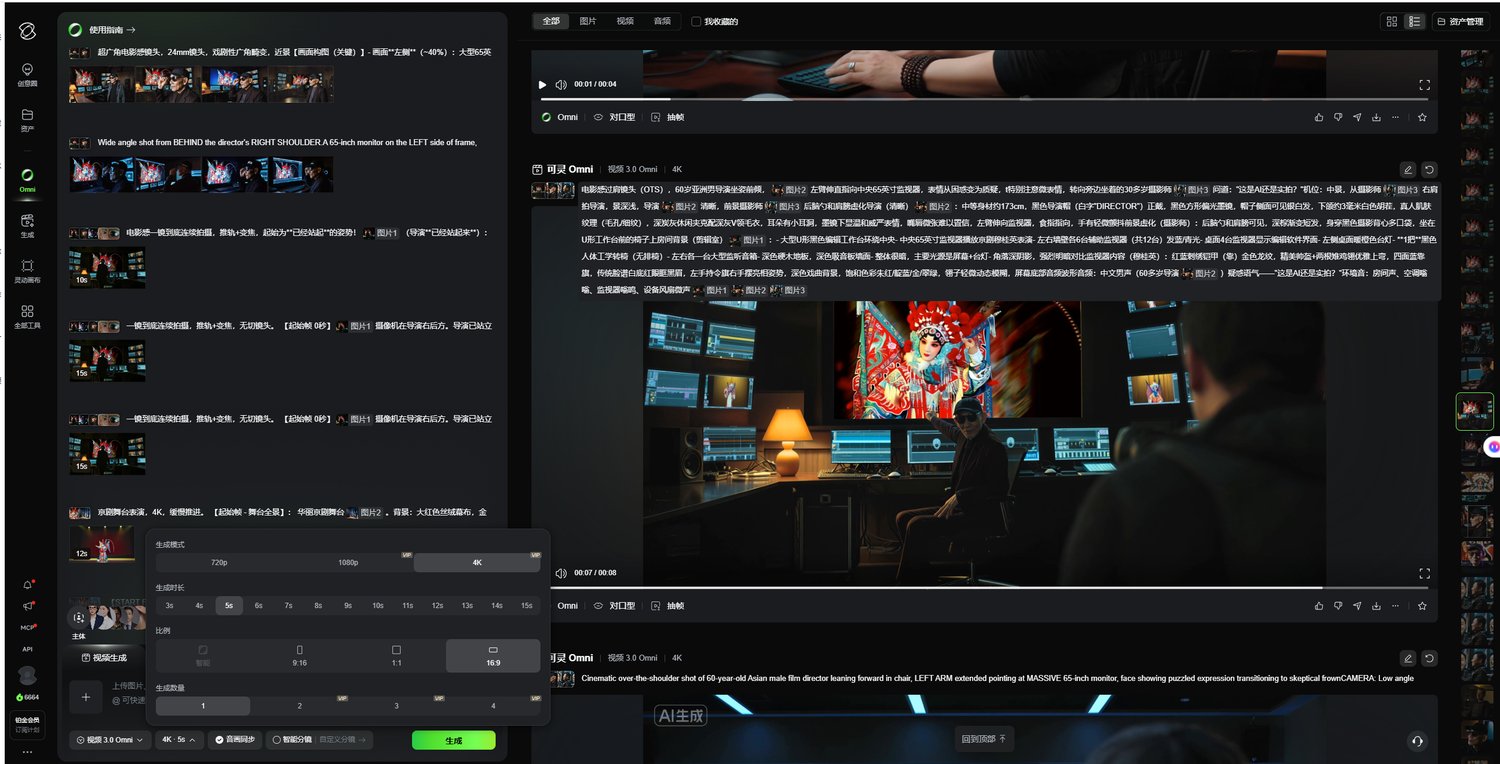Screen dimensions: 1500x764
Task: Open the 主体 subject picker
Action: tap(79, 623)
